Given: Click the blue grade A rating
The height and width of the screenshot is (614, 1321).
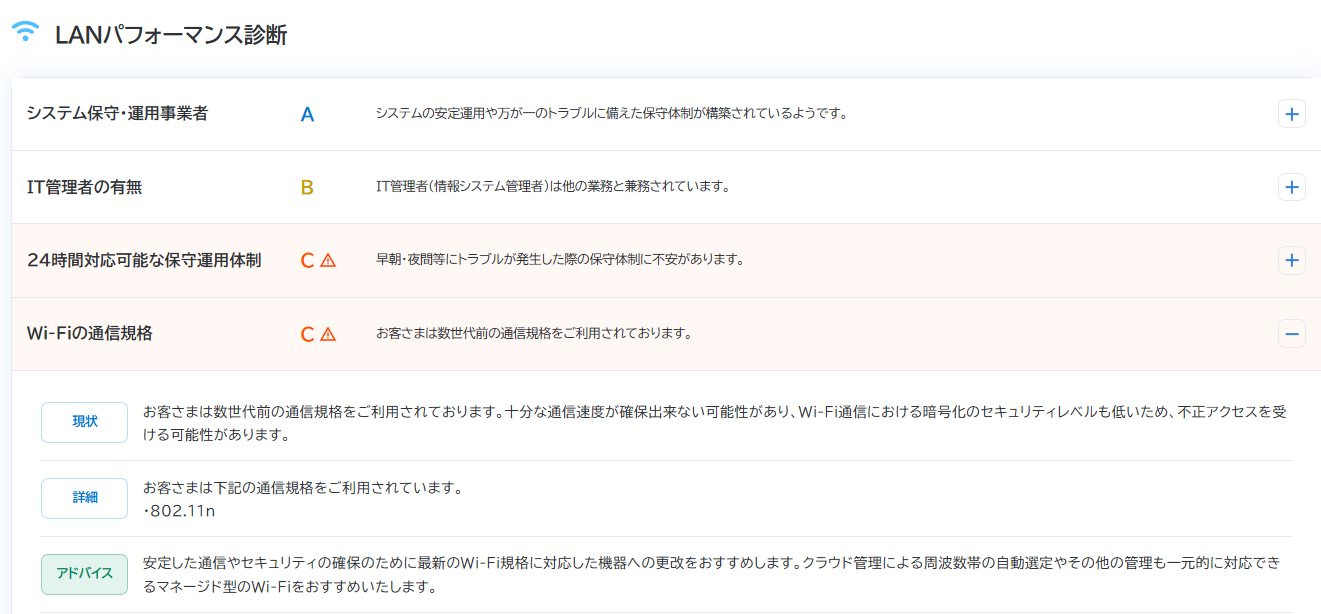Looking at the screenshot, I should click(x=308, y=115).
